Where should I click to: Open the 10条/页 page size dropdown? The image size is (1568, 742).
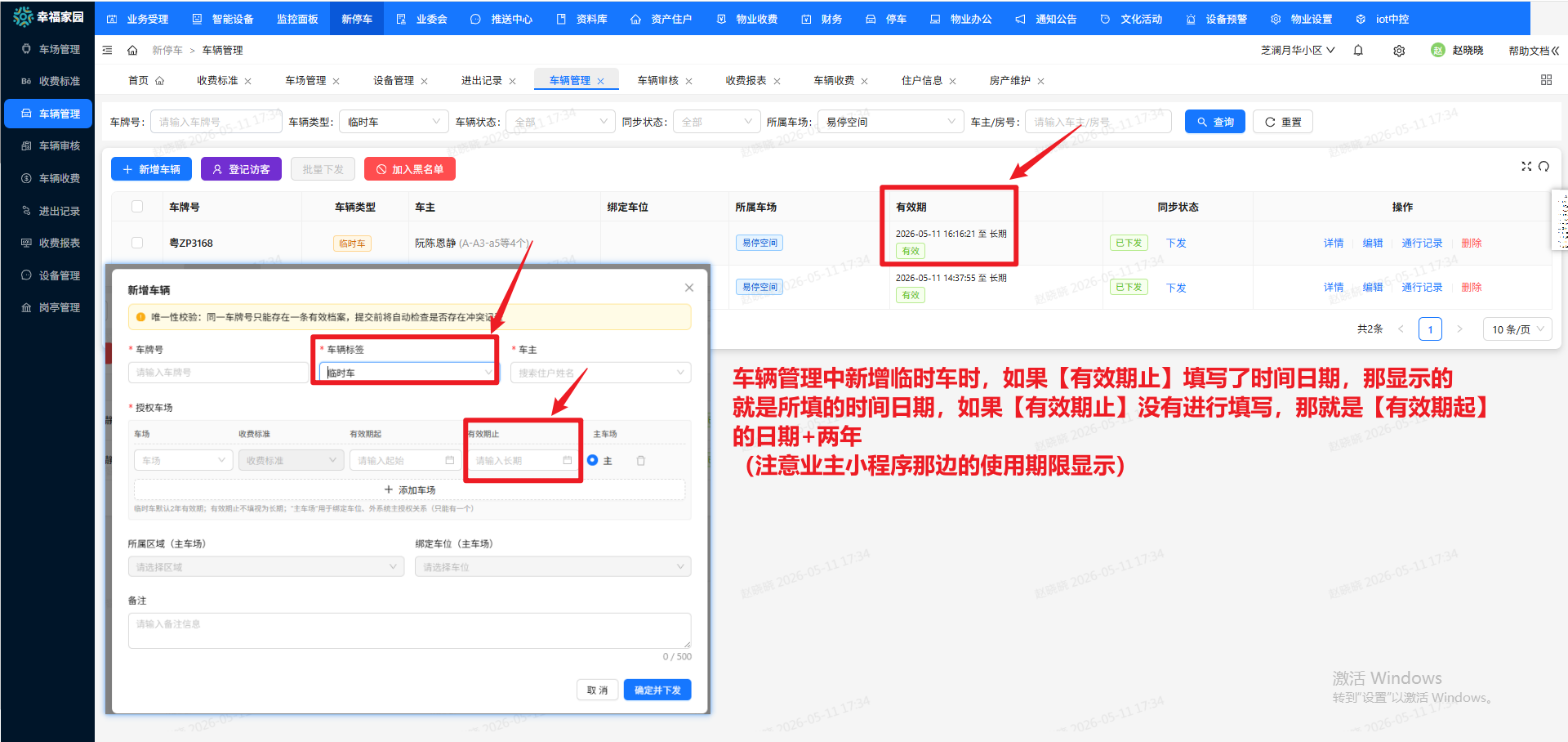coord(1518,329)
